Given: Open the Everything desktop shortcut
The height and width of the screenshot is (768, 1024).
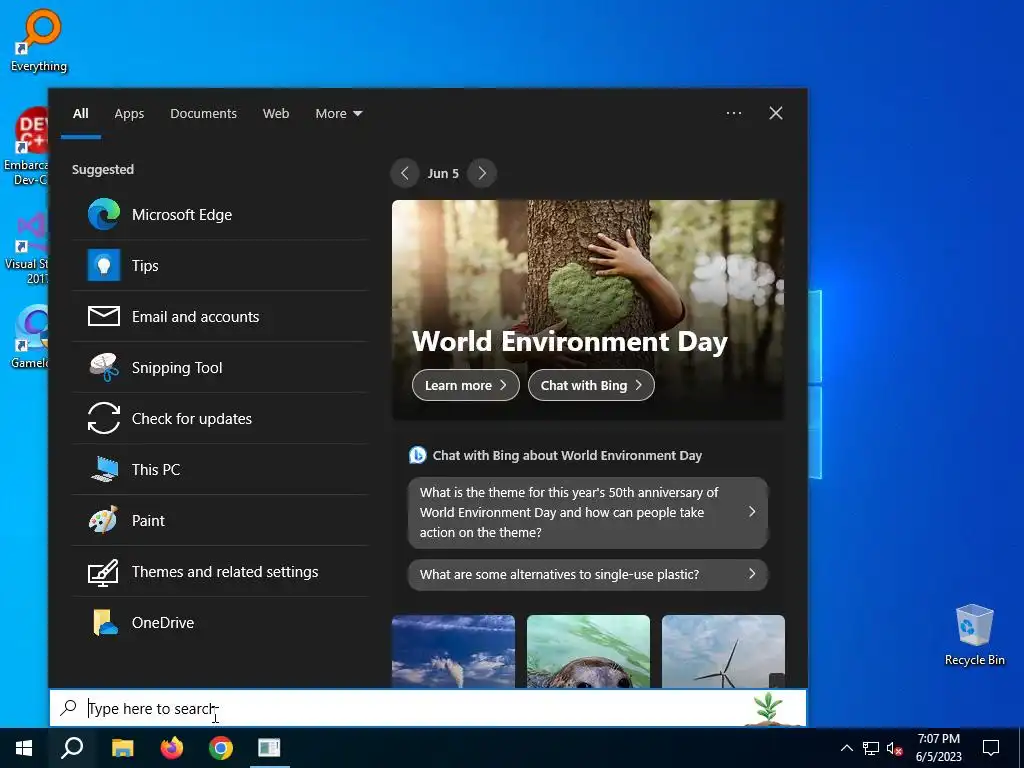Looking at the screenshot, I should (39, 40).
